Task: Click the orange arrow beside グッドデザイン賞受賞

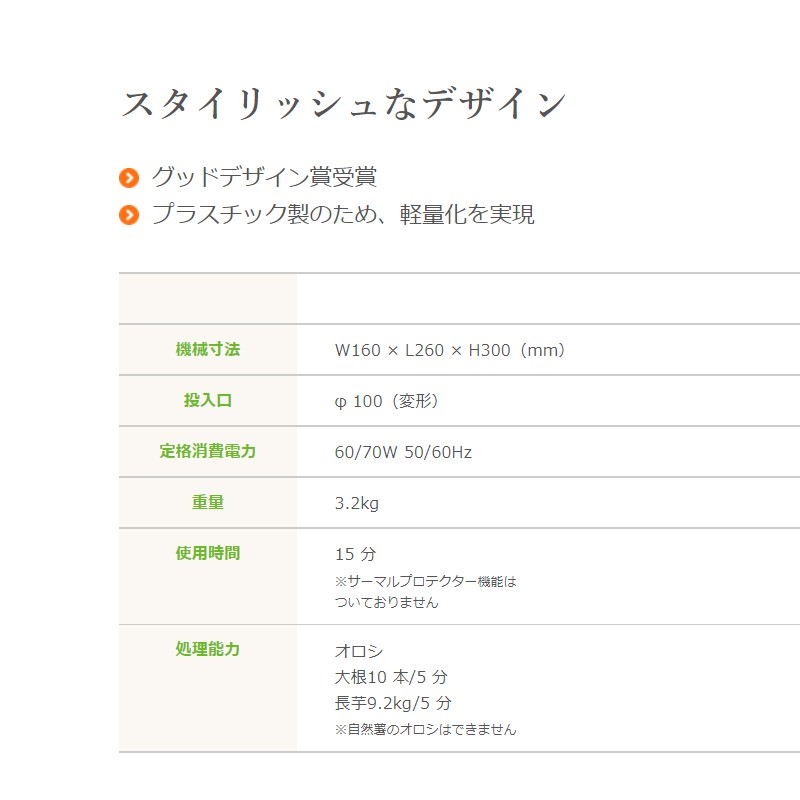Action: (129, 178)
